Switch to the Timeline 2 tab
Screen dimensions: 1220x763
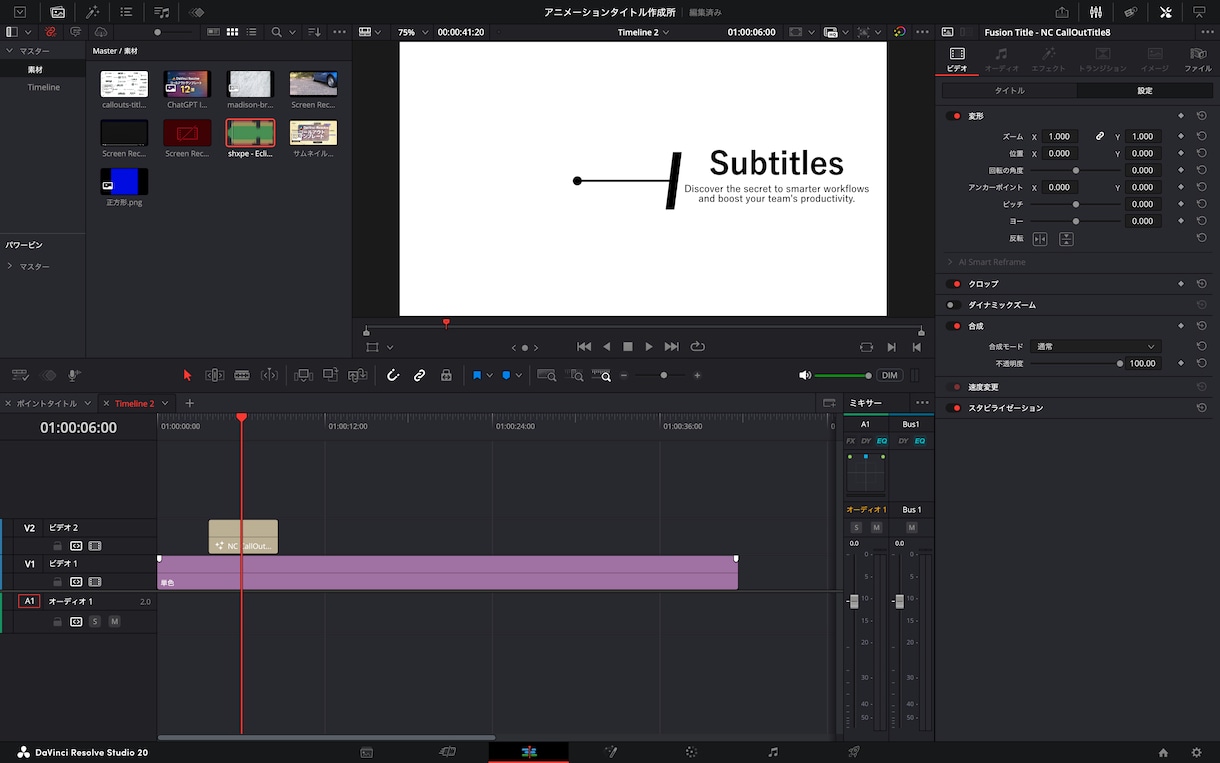point(134,403)
